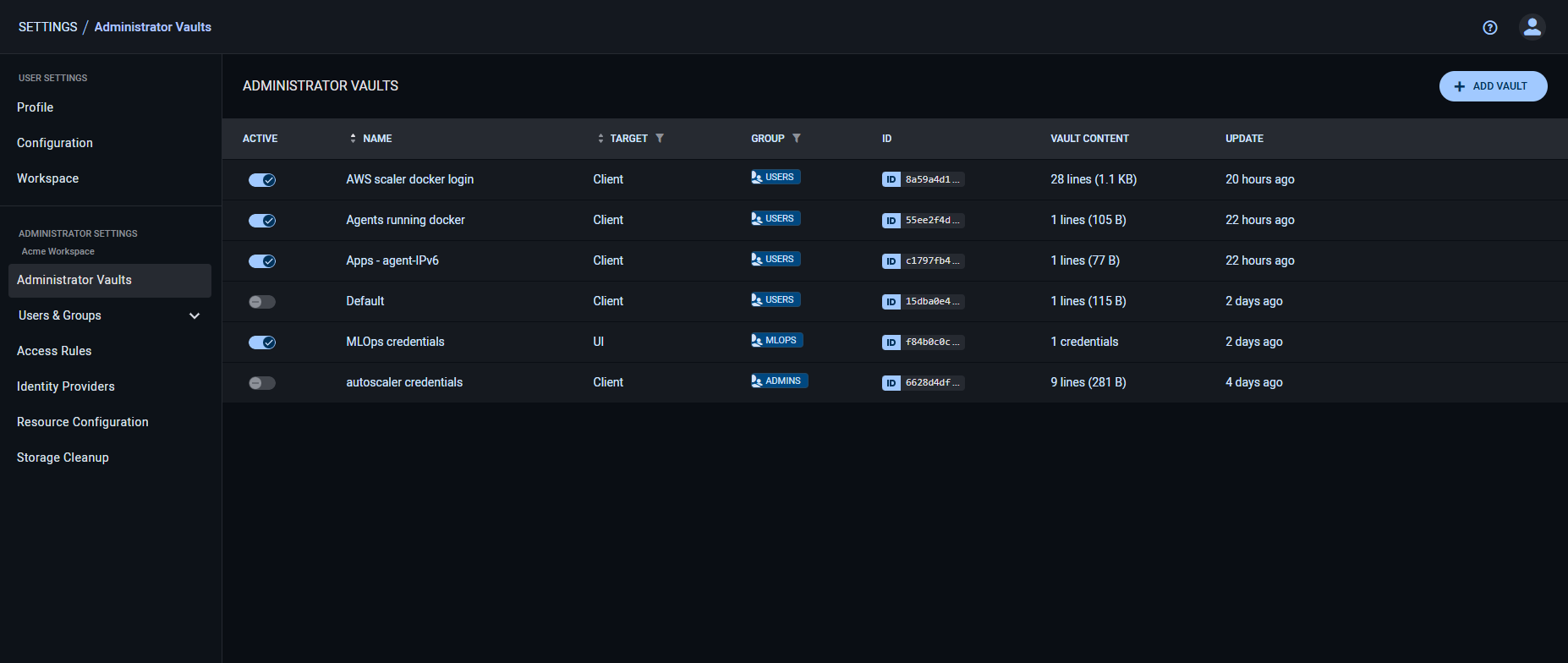
Task: Enable the Default vault toggle
Action: [x=262, y=302]
